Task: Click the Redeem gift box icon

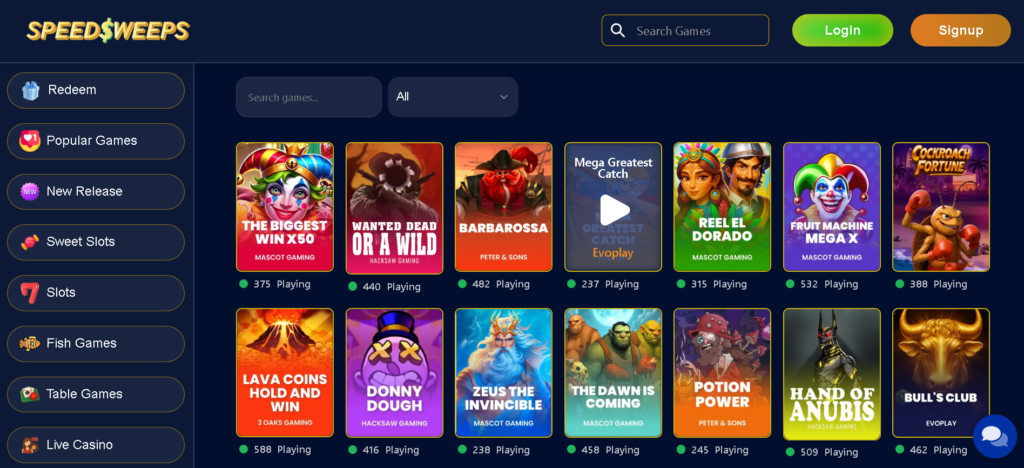Action: click(x=30, y=90)
